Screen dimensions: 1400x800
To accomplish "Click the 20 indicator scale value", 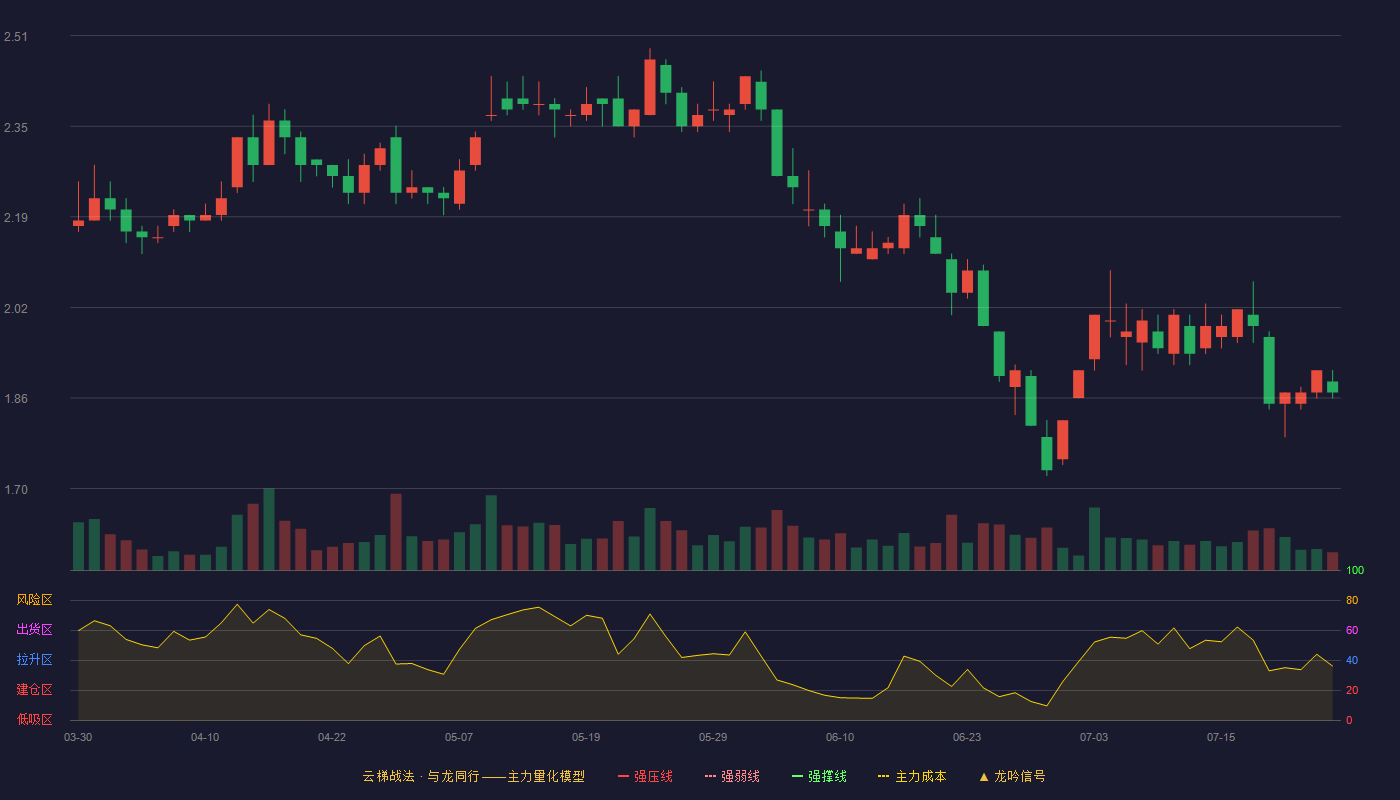I will 1352,691.
